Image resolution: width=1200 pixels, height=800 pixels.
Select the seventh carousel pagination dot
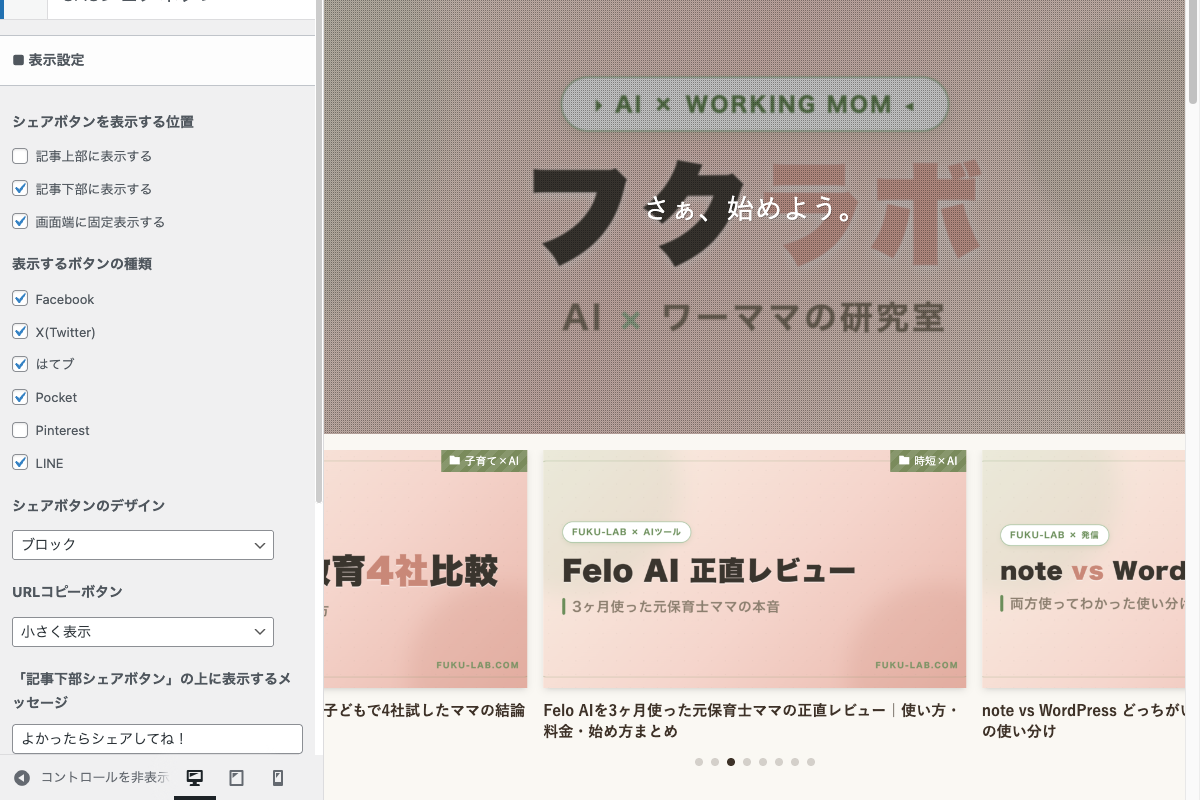[795, 762]
